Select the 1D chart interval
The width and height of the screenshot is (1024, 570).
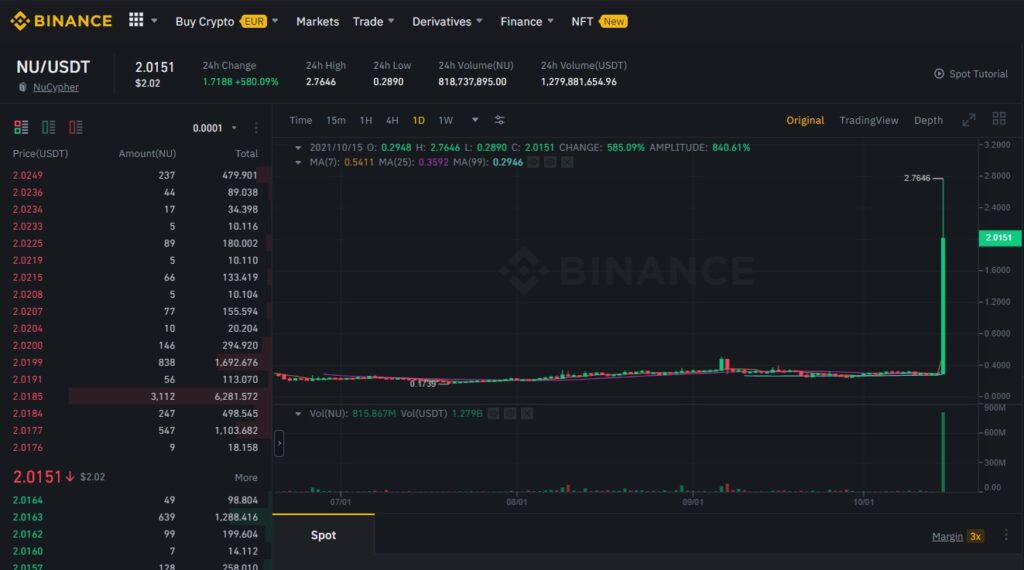419,120
